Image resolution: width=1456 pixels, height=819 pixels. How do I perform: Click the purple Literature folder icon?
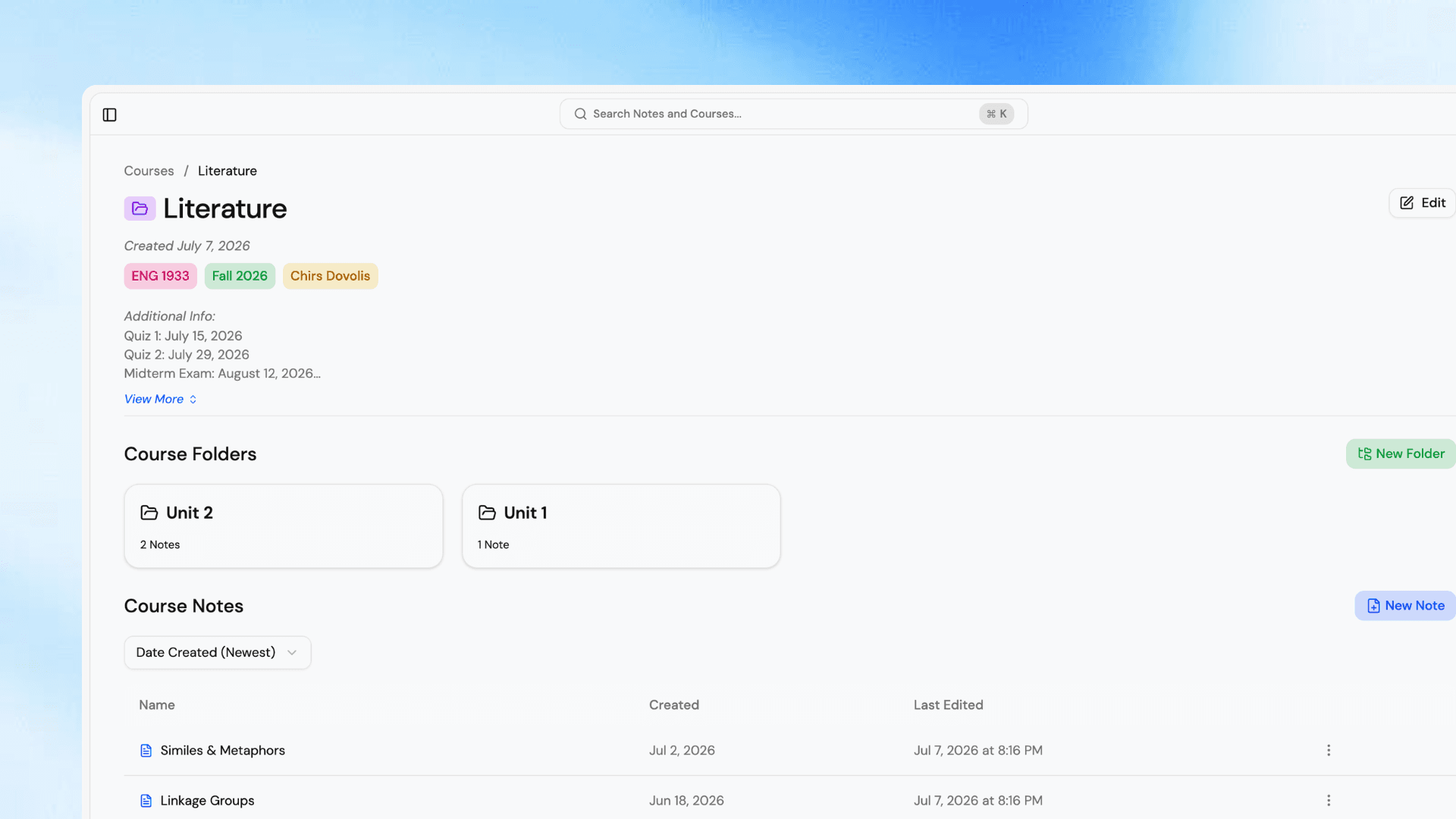140,209
